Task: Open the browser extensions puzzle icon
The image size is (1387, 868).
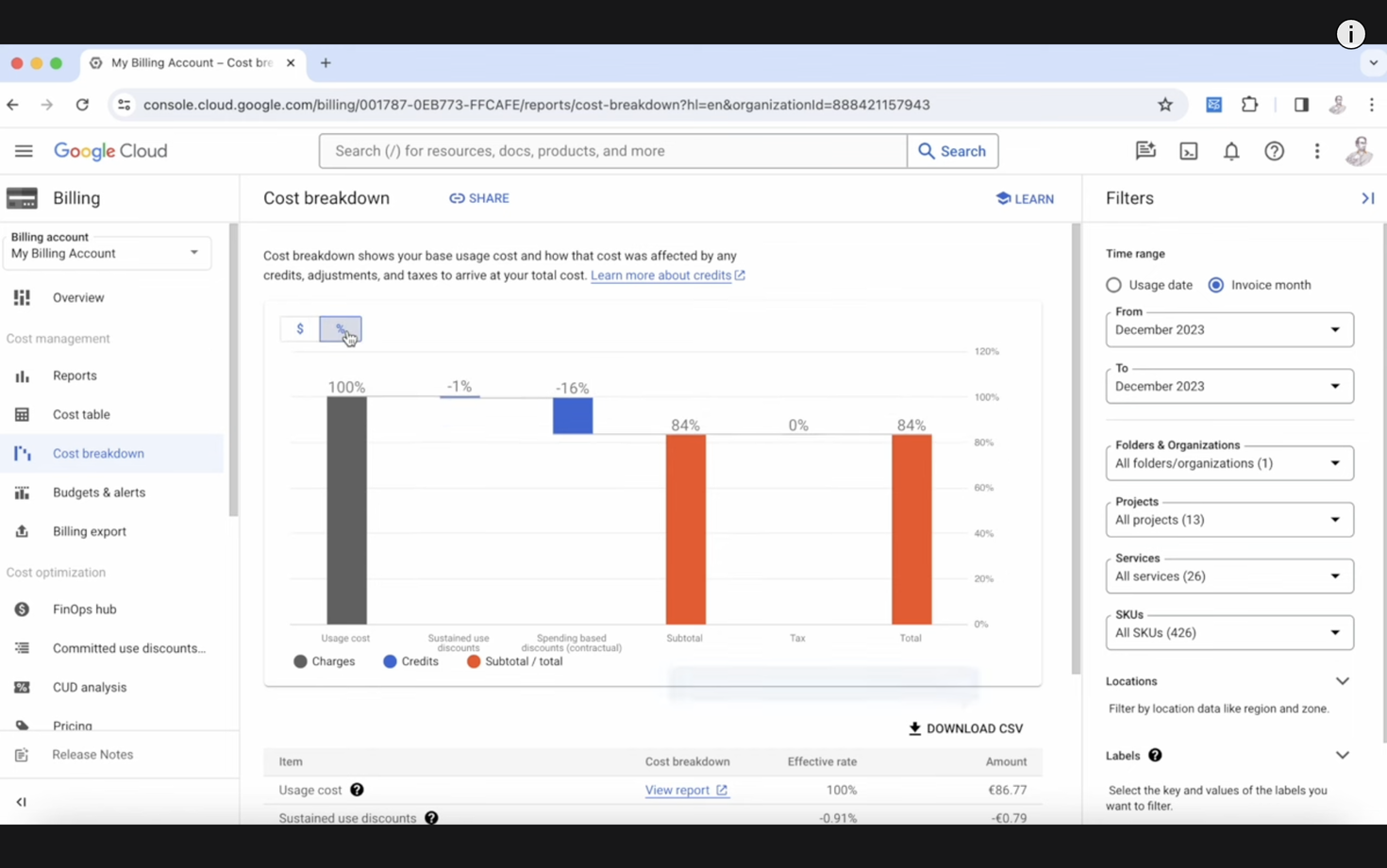Action: (1249, 105)
